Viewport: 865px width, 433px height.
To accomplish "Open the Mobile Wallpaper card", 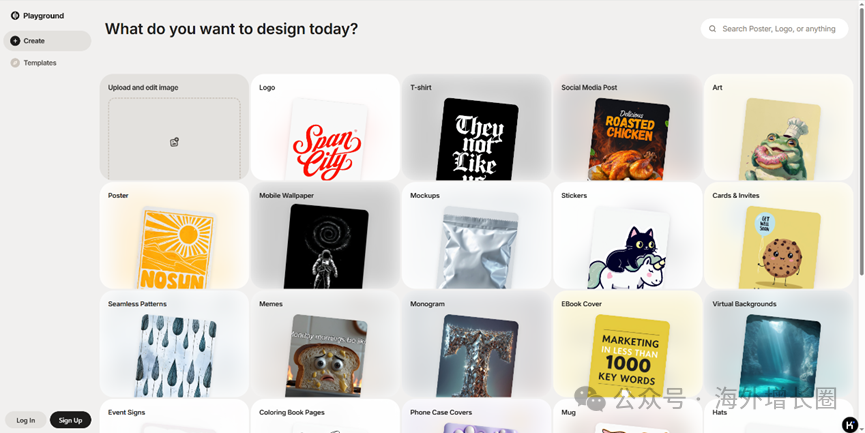I will point(325,236).
